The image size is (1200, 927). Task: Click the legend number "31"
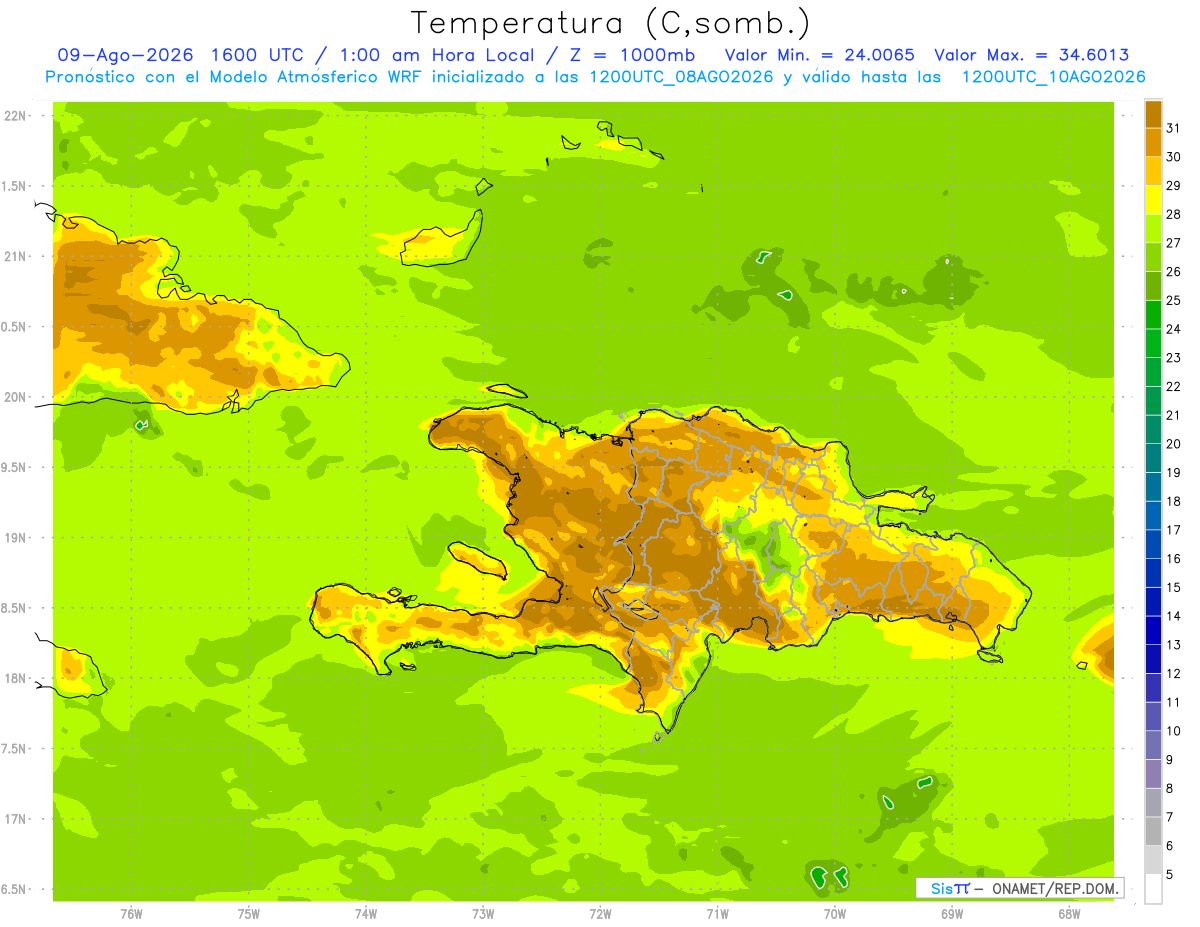(1173, 128)
